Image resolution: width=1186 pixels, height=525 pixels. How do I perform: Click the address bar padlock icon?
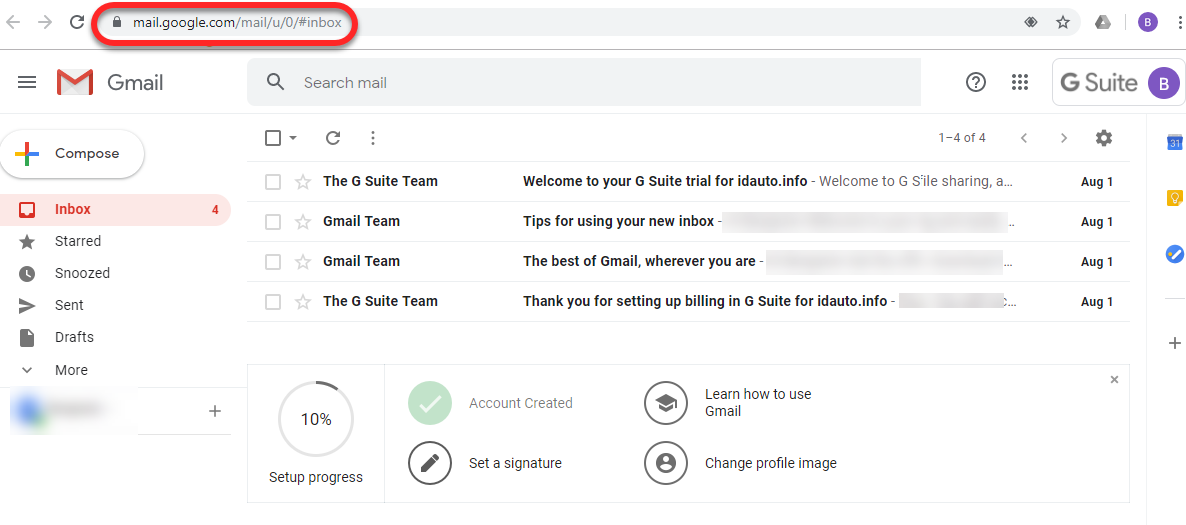(x=116, y=23)
